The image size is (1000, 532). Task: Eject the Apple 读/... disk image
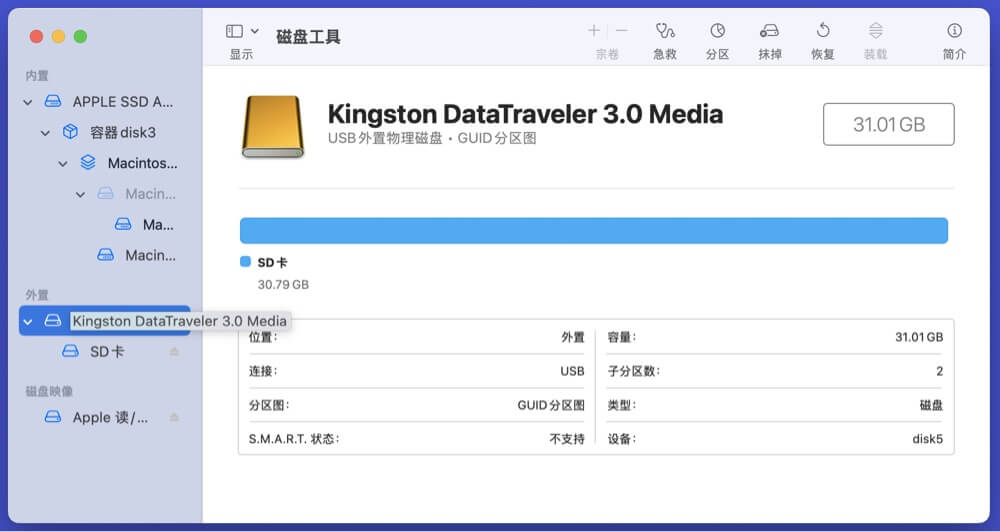(x=174, y=417)
